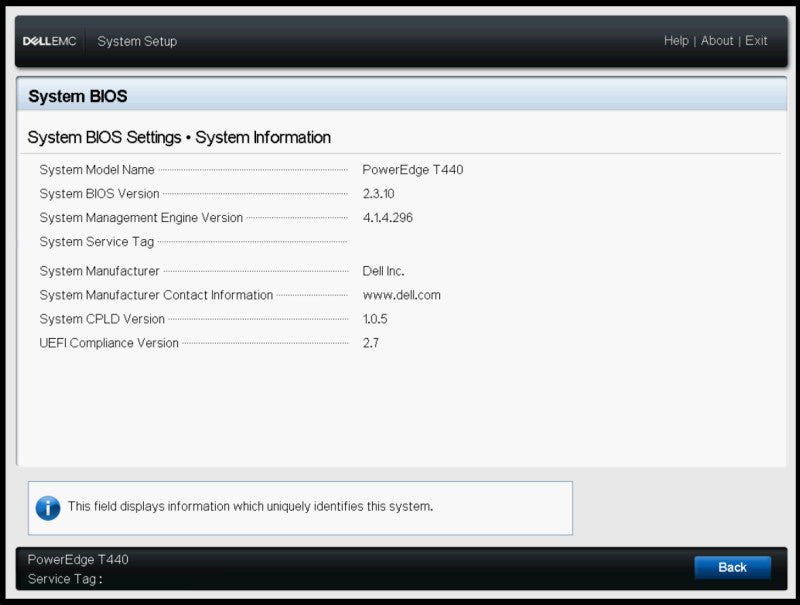Exit System Setup via Exit link
The height and width of the screenshot is (605, 800).
[x=756, y=41]
